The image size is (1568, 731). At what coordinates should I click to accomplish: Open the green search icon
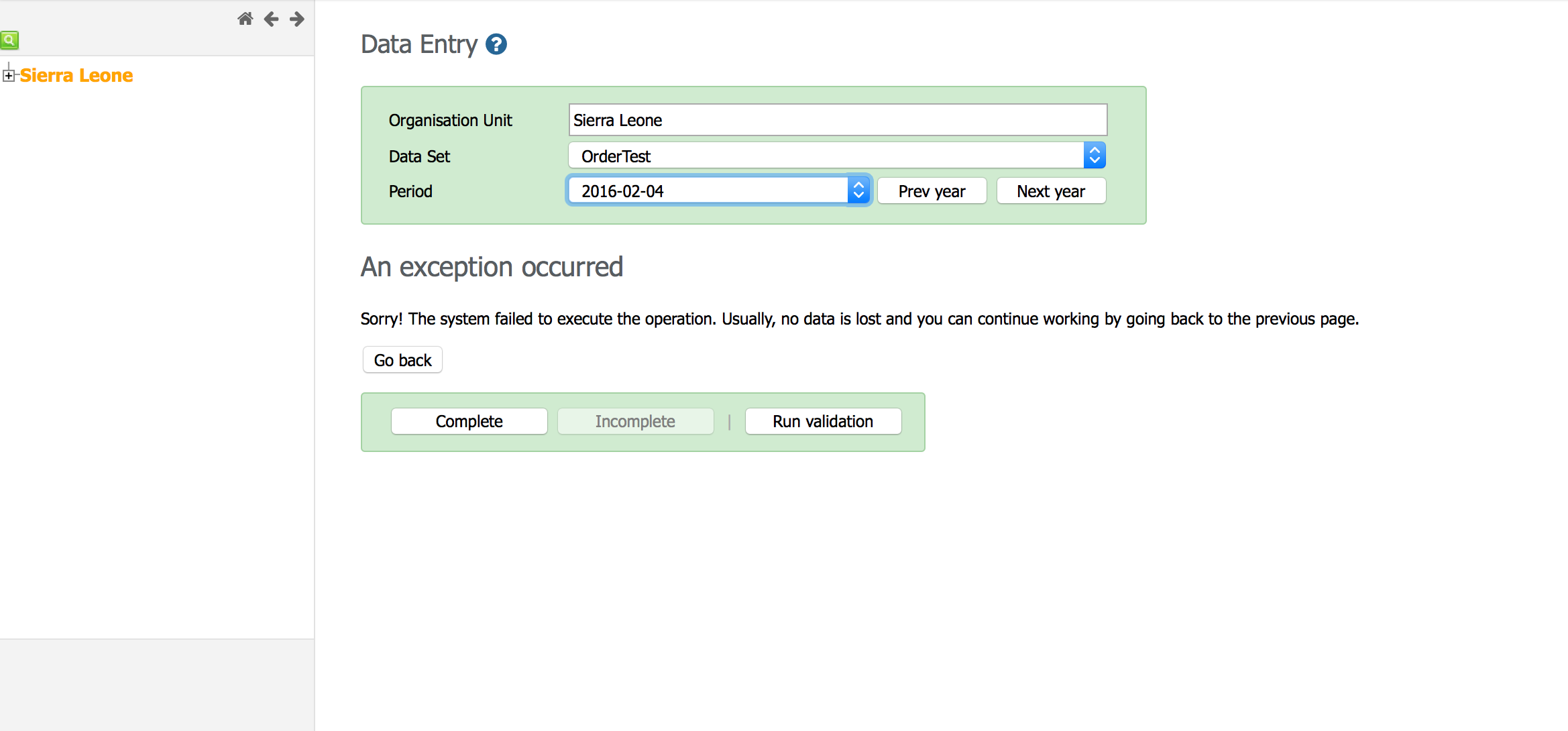click(x=9, y=40)
